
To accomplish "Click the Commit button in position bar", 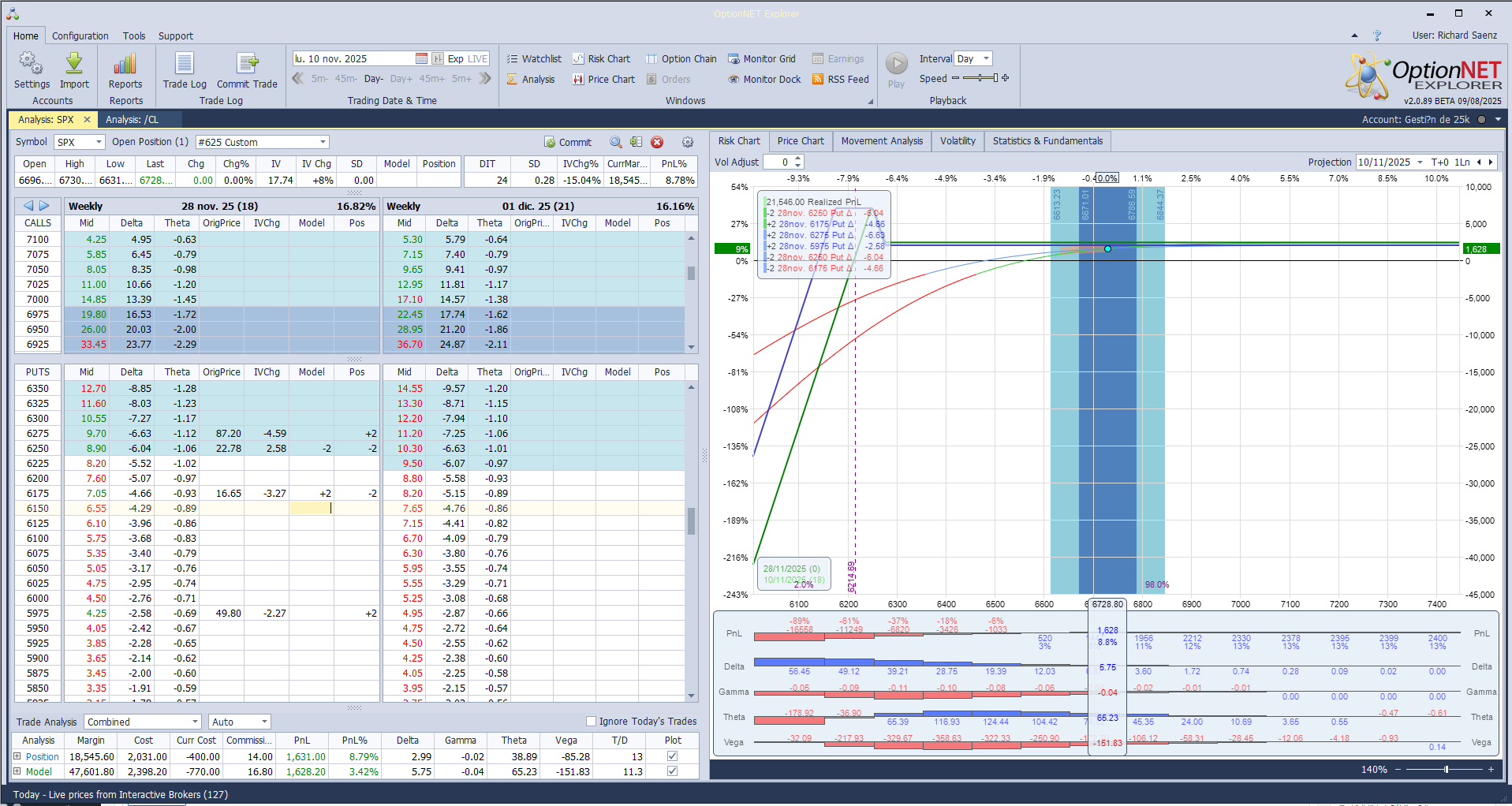I will click(x=568, y=142).
